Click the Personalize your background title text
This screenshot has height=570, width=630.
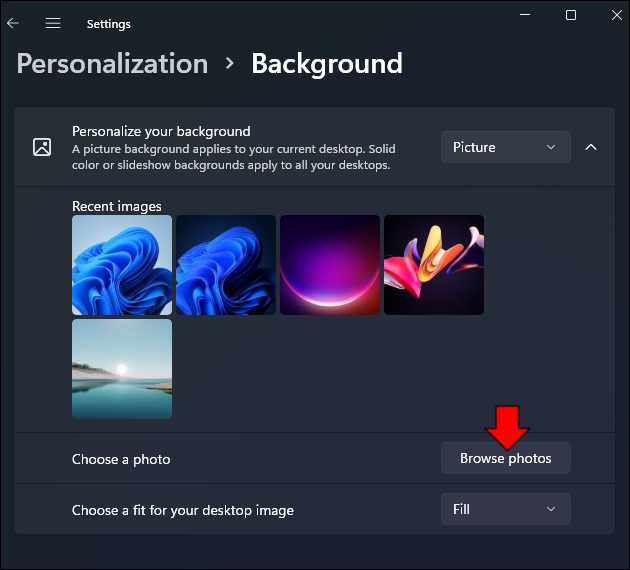161,131
